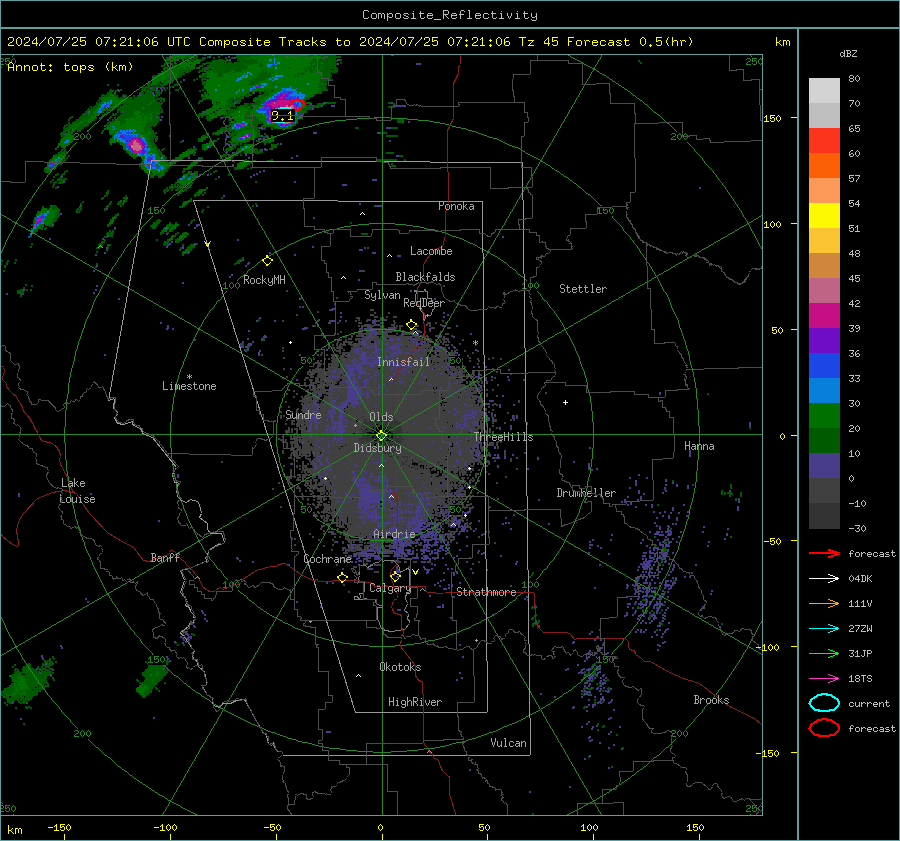Click the 18TS legend label
Image resolution: width=900 pixels, height=841 pixels.
pyautogui.click(x=860, y=679)
